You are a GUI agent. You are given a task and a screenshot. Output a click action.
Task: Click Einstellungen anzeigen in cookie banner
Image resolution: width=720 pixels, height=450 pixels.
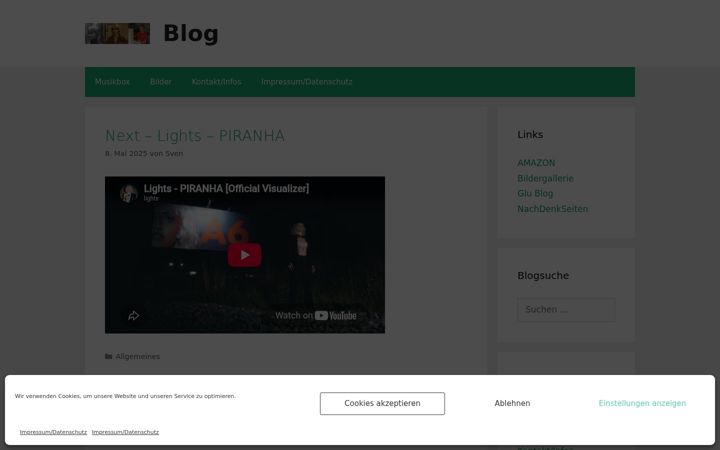[x=642, y=404]
